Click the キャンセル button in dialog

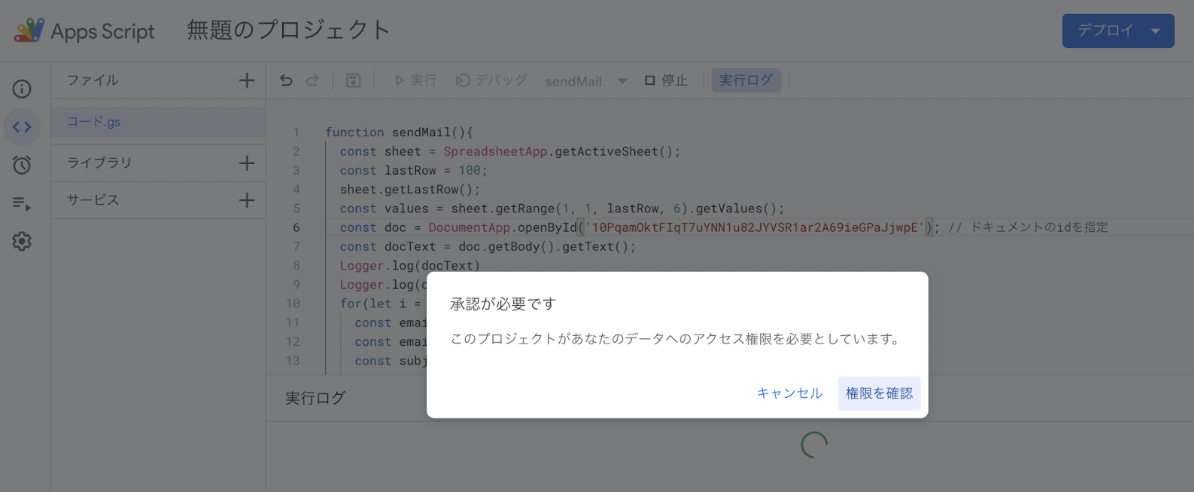click(789, 393)
